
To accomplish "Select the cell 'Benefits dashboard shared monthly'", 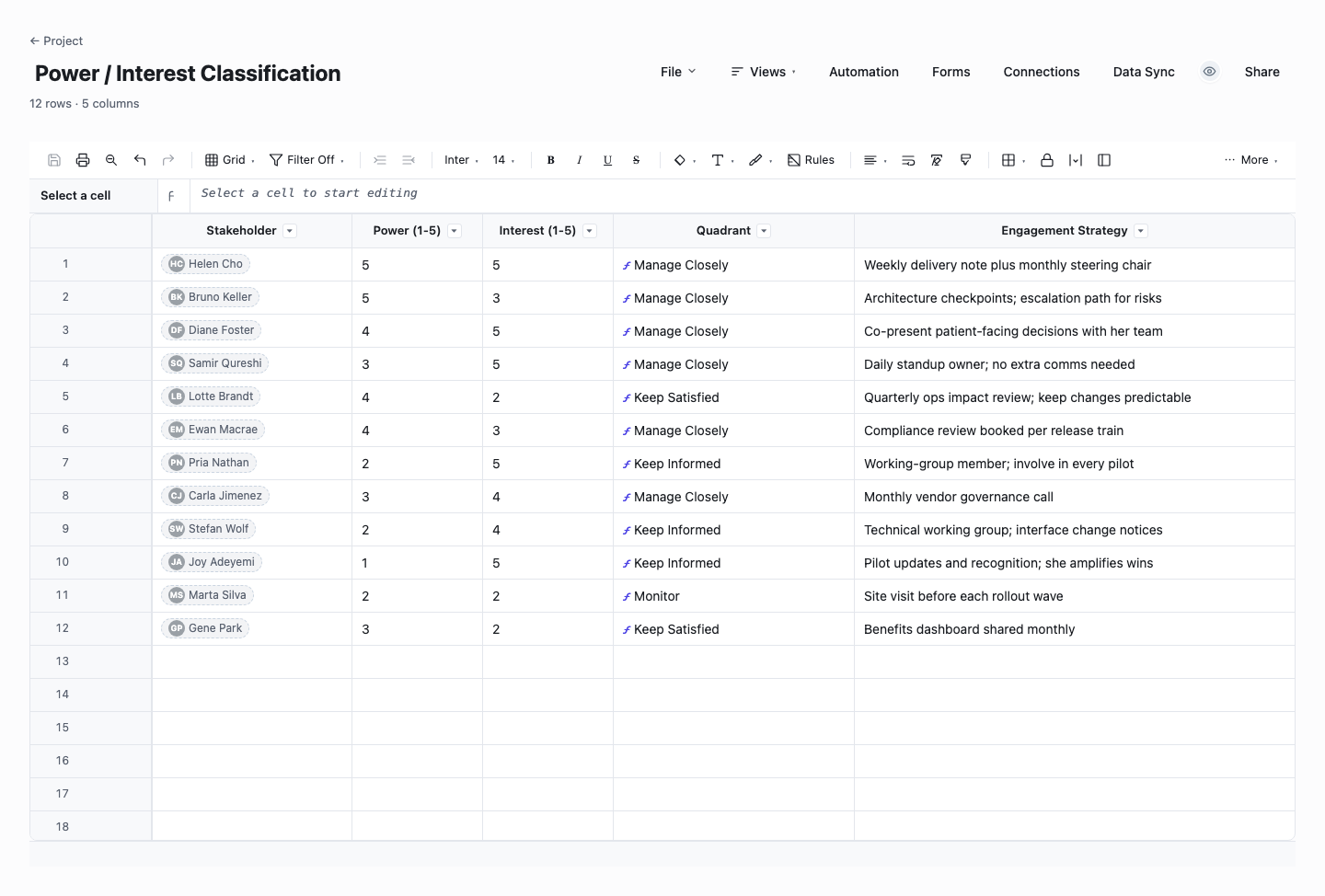I will 1075,629.
